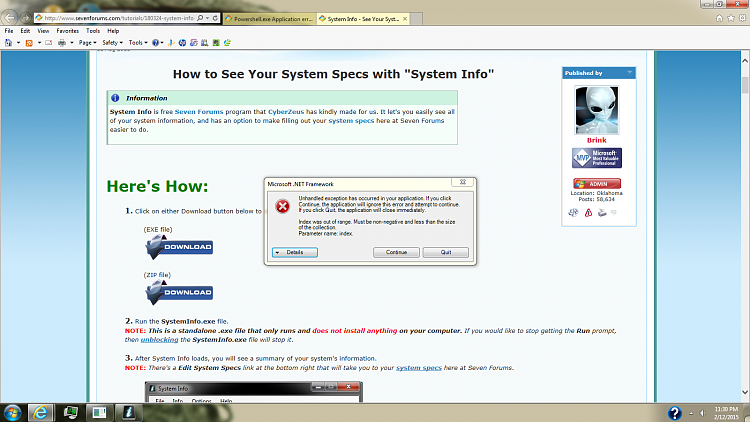The image size is (750, 422).
Task: Click the orange RSS feeds icon
Action: 29,43
